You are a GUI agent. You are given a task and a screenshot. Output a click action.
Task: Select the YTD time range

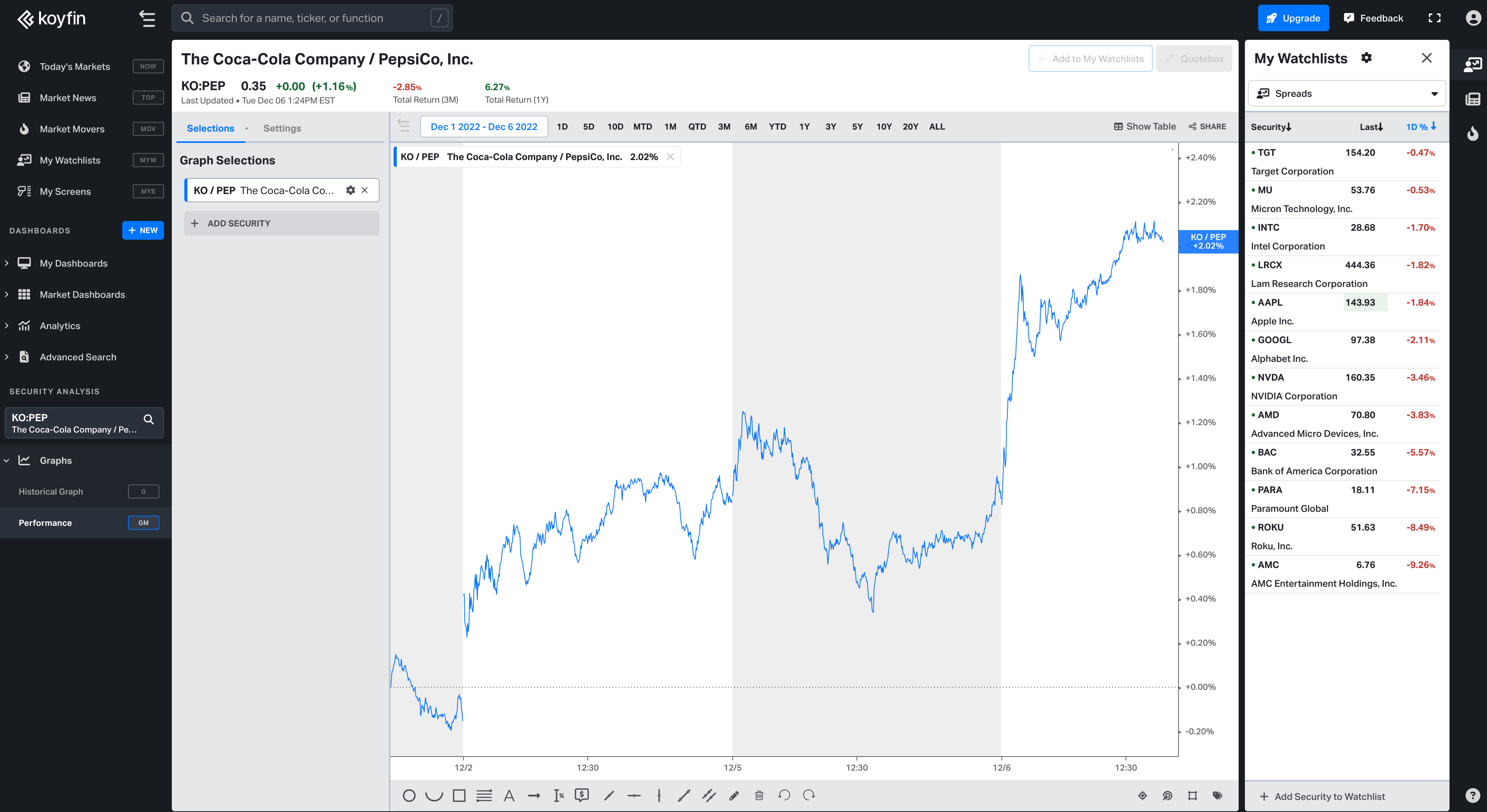point(777,126)
